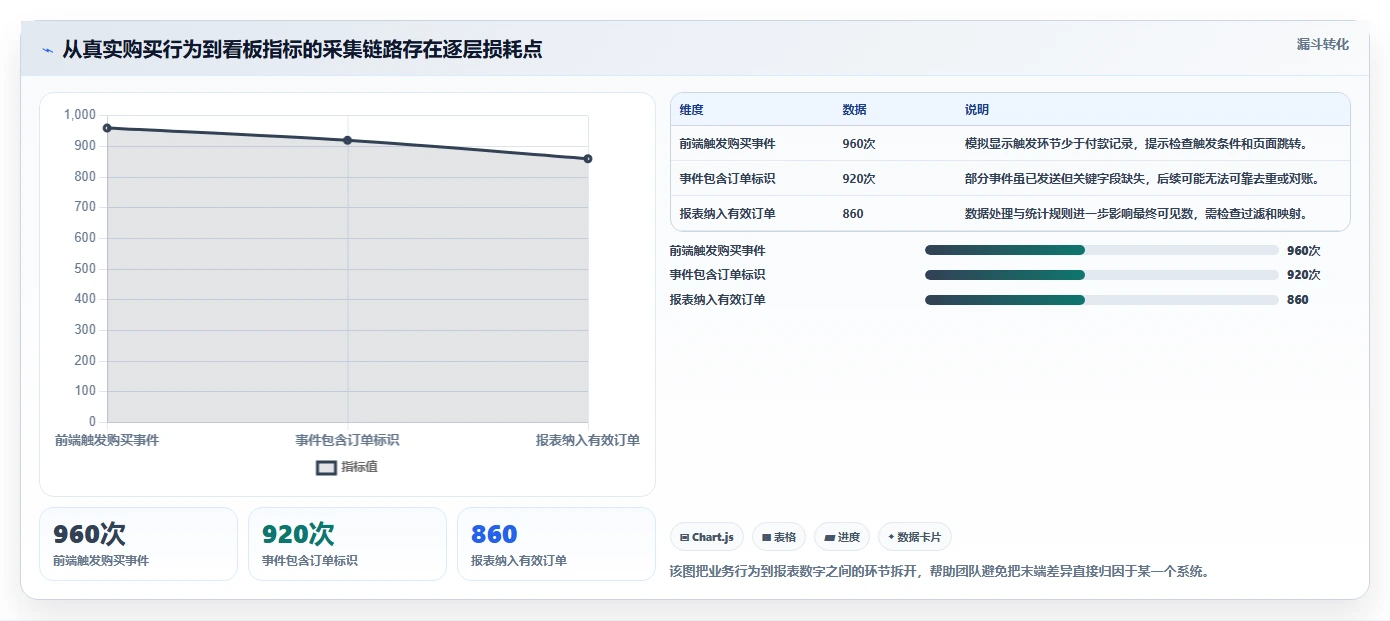Click the 进度 chip
Viewport: 1390px width, 621px height.
(842, 537)
